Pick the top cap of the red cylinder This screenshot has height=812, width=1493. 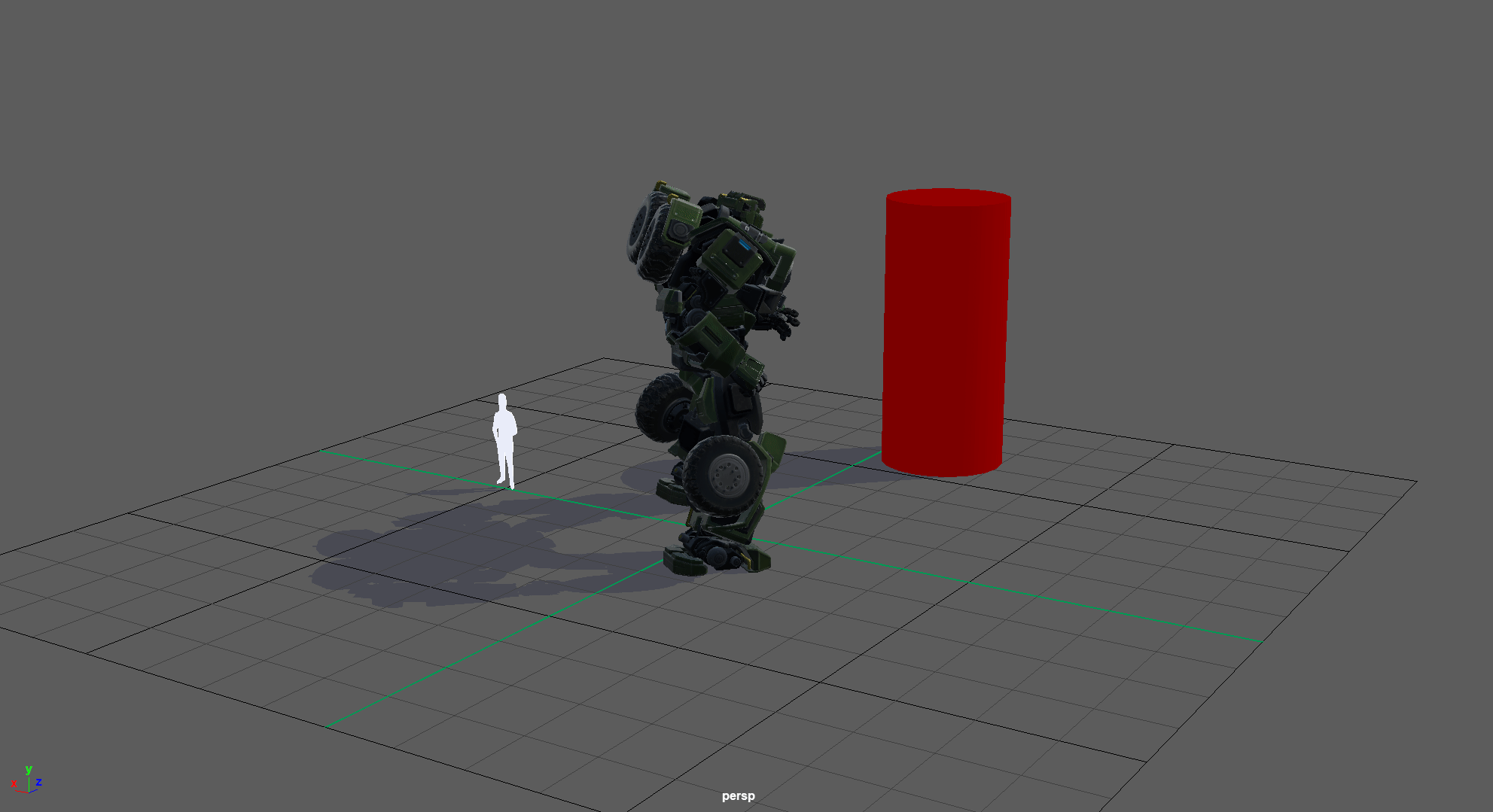click(948, 197)
